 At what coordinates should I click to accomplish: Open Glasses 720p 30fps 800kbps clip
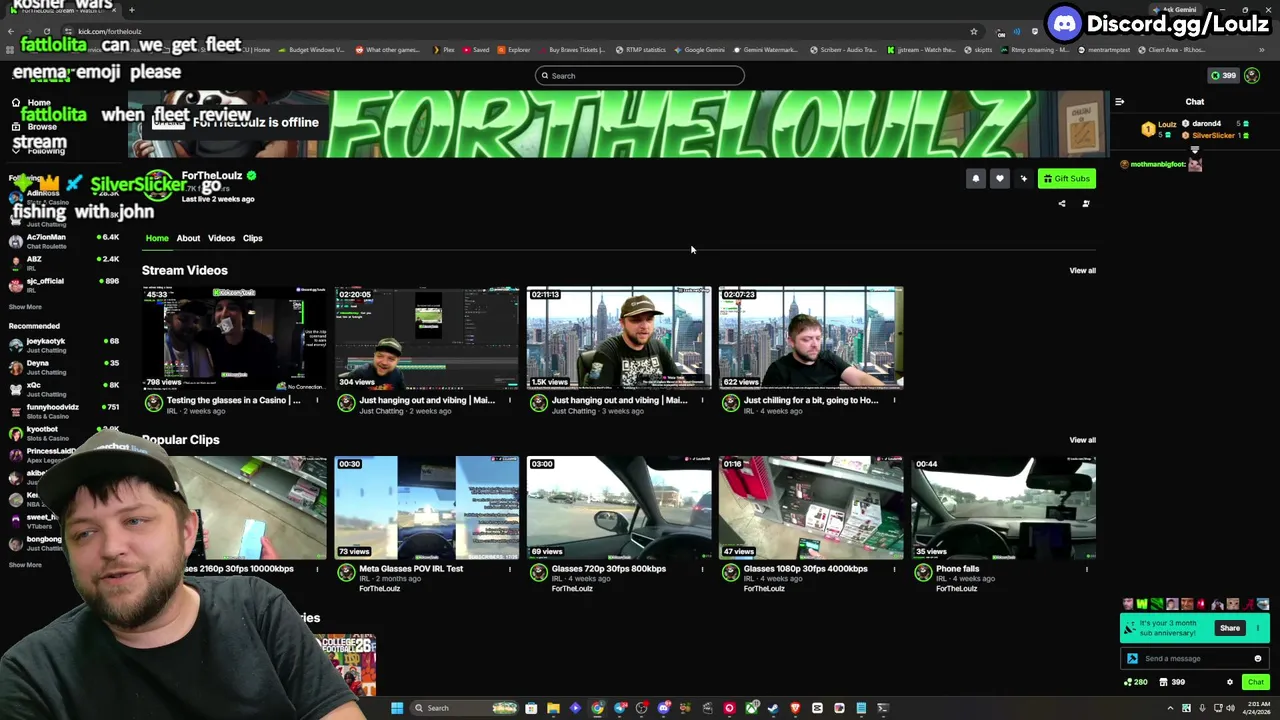click(x=619, y=507)
